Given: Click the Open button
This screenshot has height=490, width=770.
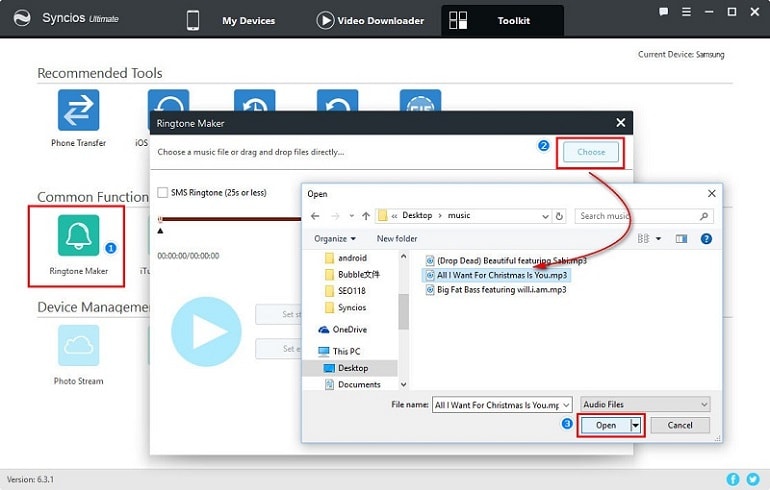Looking at the screenshot, I should tap(605, 425).
